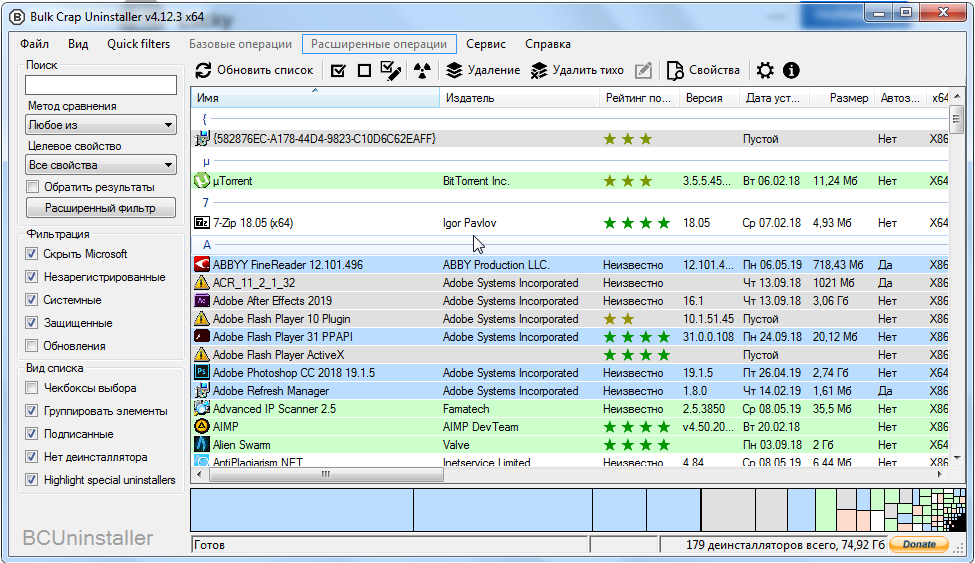Open the Расширенные операции menu
This screenshot has width=975, height=563.
tap(379, 44)
